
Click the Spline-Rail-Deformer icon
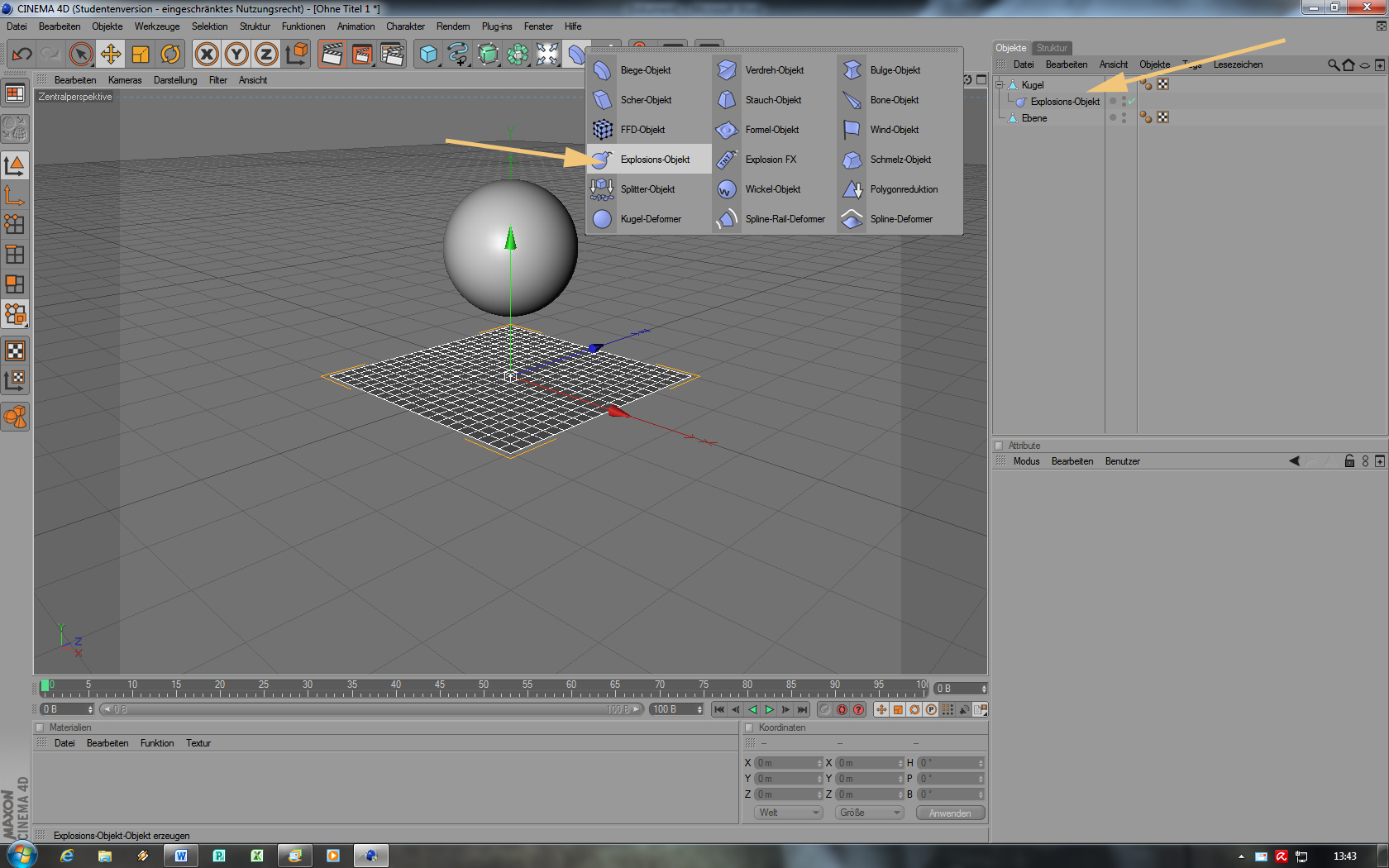pos(727,219)
